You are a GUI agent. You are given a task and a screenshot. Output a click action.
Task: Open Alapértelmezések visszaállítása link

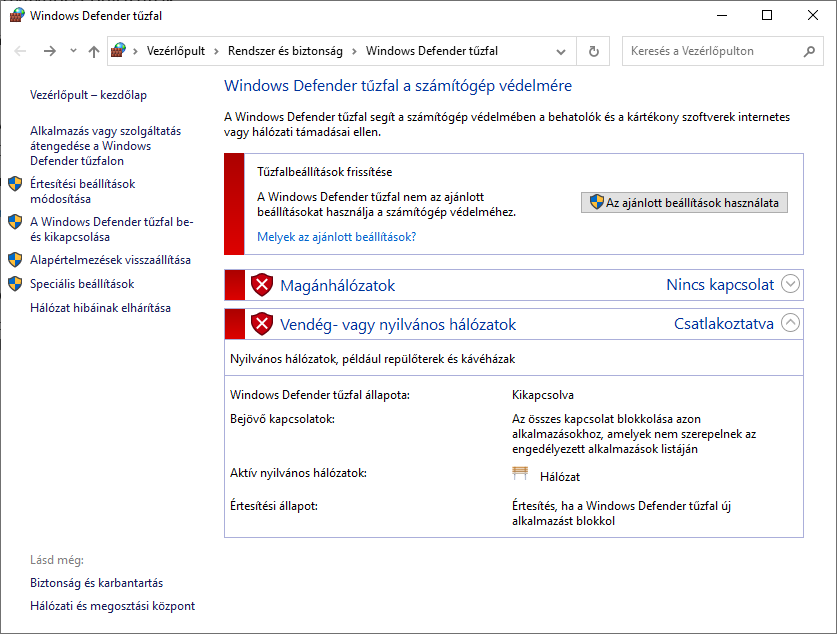pos(110,260)
